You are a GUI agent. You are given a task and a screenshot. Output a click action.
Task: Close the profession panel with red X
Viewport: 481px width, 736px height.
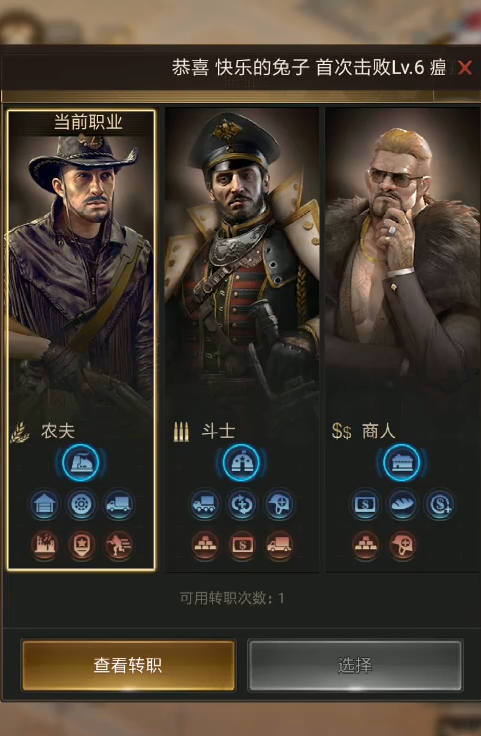coord(465,68)
